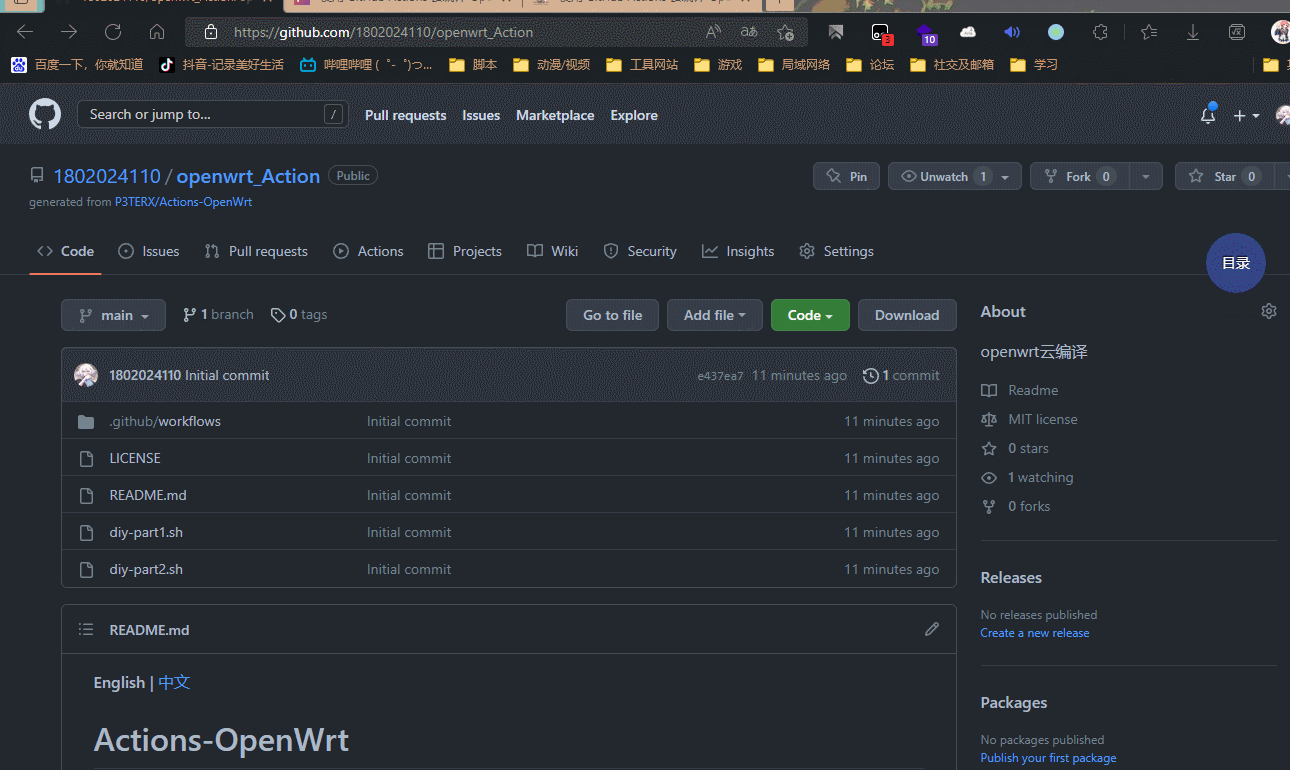
Task: Add page to favorites star icon
Action: 786,32
